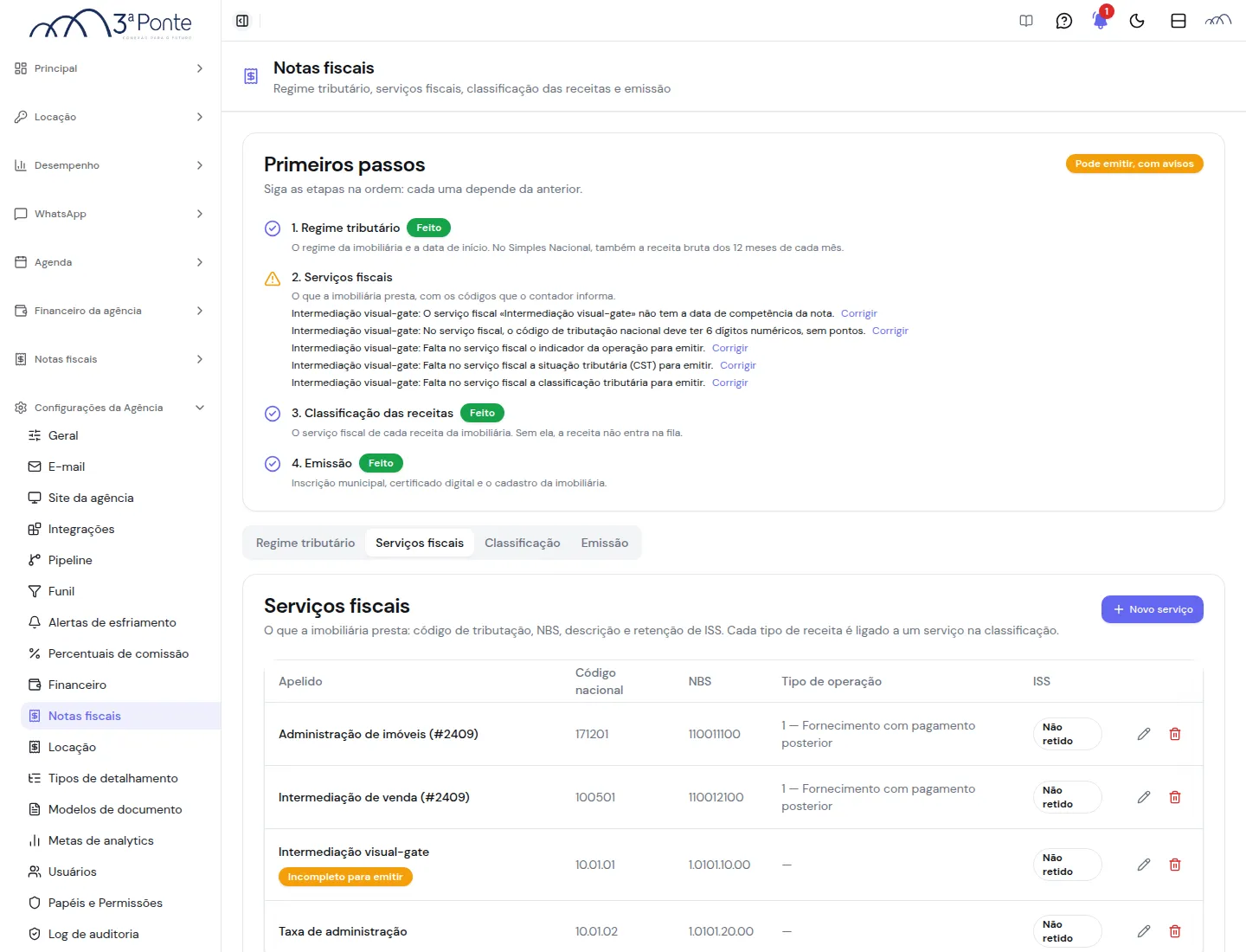Click Corrigir for situação tributária (CST) warning
The height and width of the screenshot is (952, 1246).
click(738, 365)
